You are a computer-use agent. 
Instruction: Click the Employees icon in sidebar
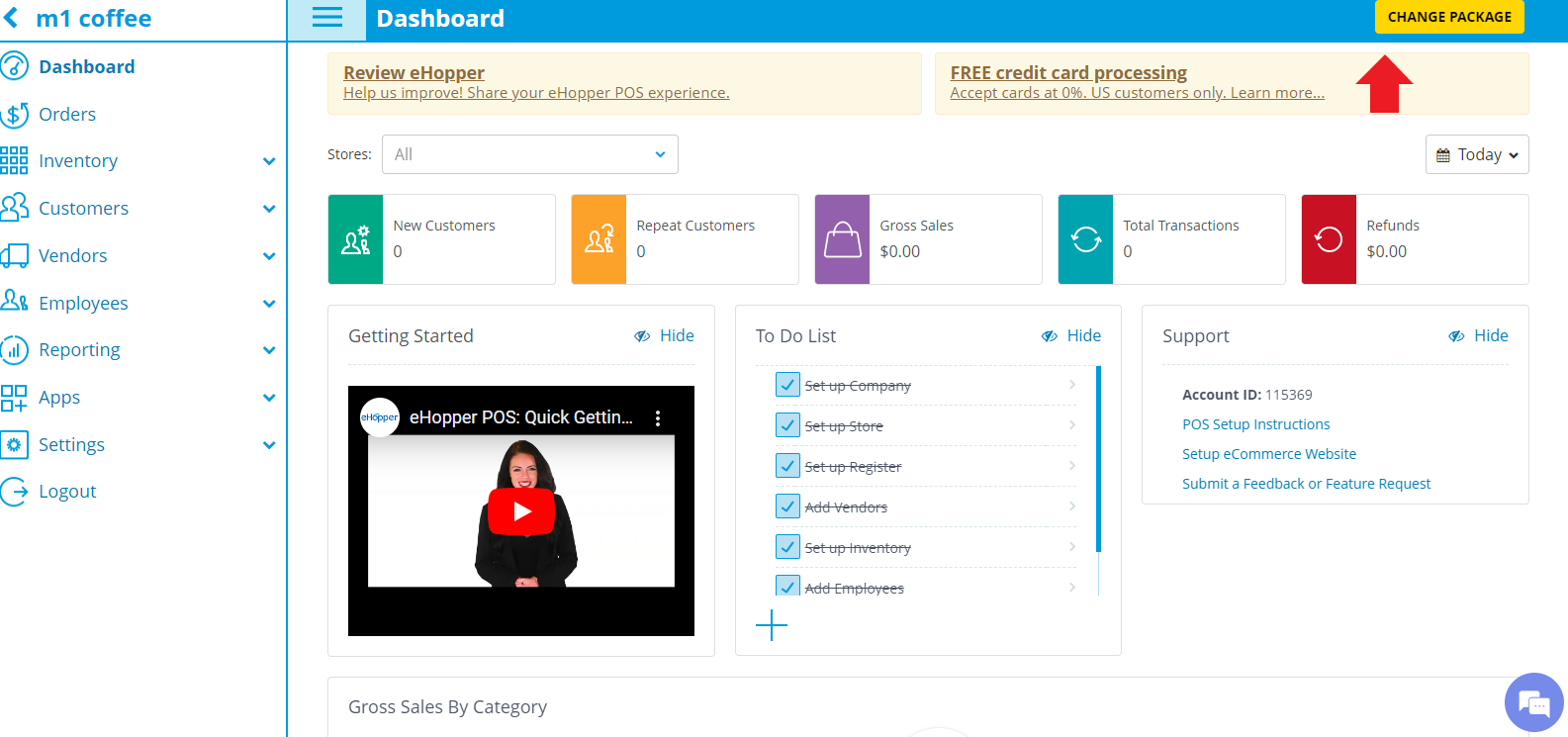click(x=15, y=302)
